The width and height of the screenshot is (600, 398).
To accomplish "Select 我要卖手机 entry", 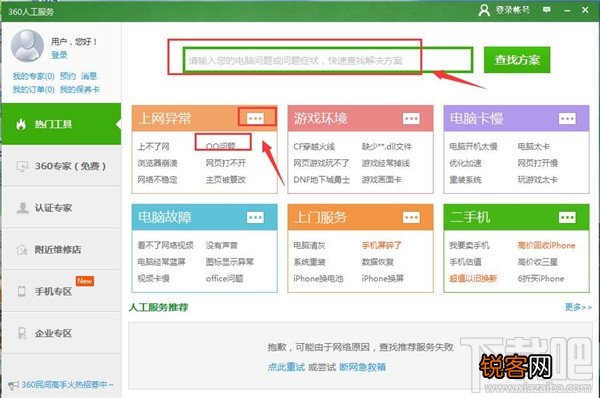I will (470, 245).
